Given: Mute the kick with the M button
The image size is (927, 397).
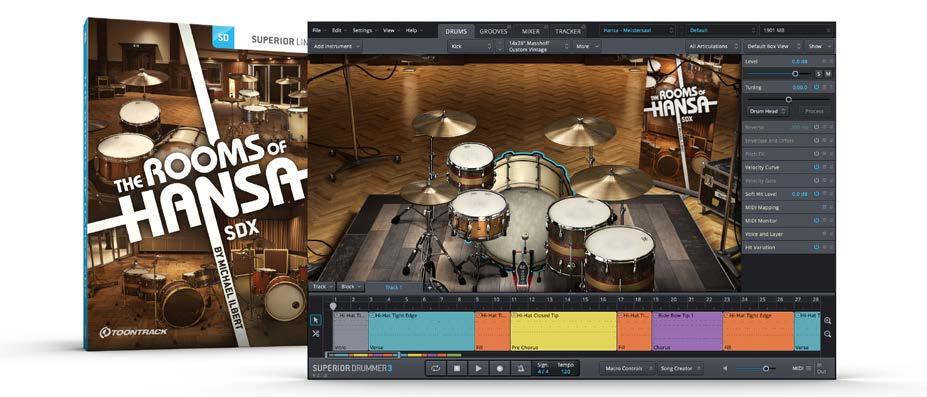Looking at the screenshot, I should click(828, 74).
